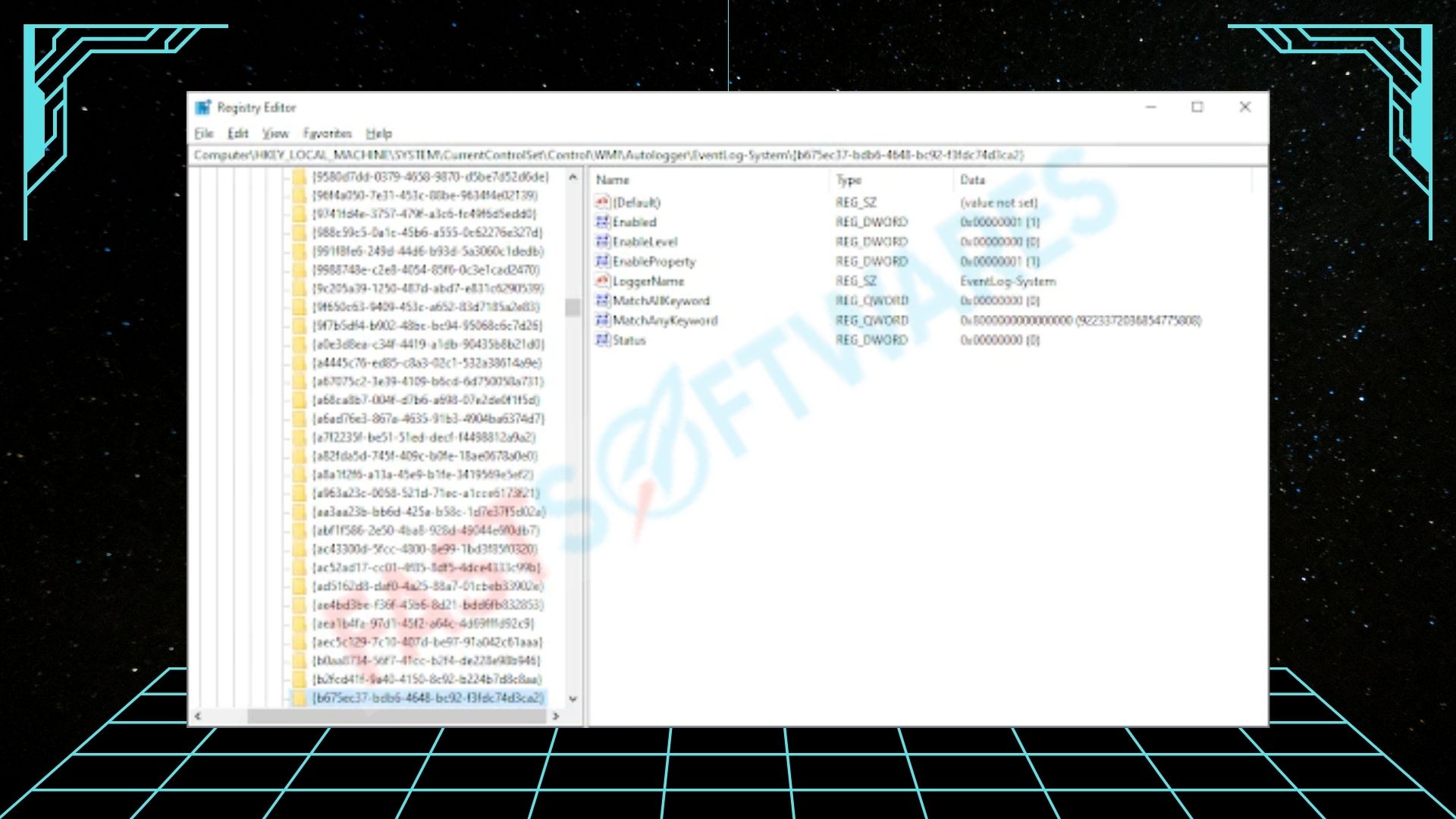Click the tree horizontal scroll right arrow
Viewport: 1456px width, 819px height.
point(556,716)
